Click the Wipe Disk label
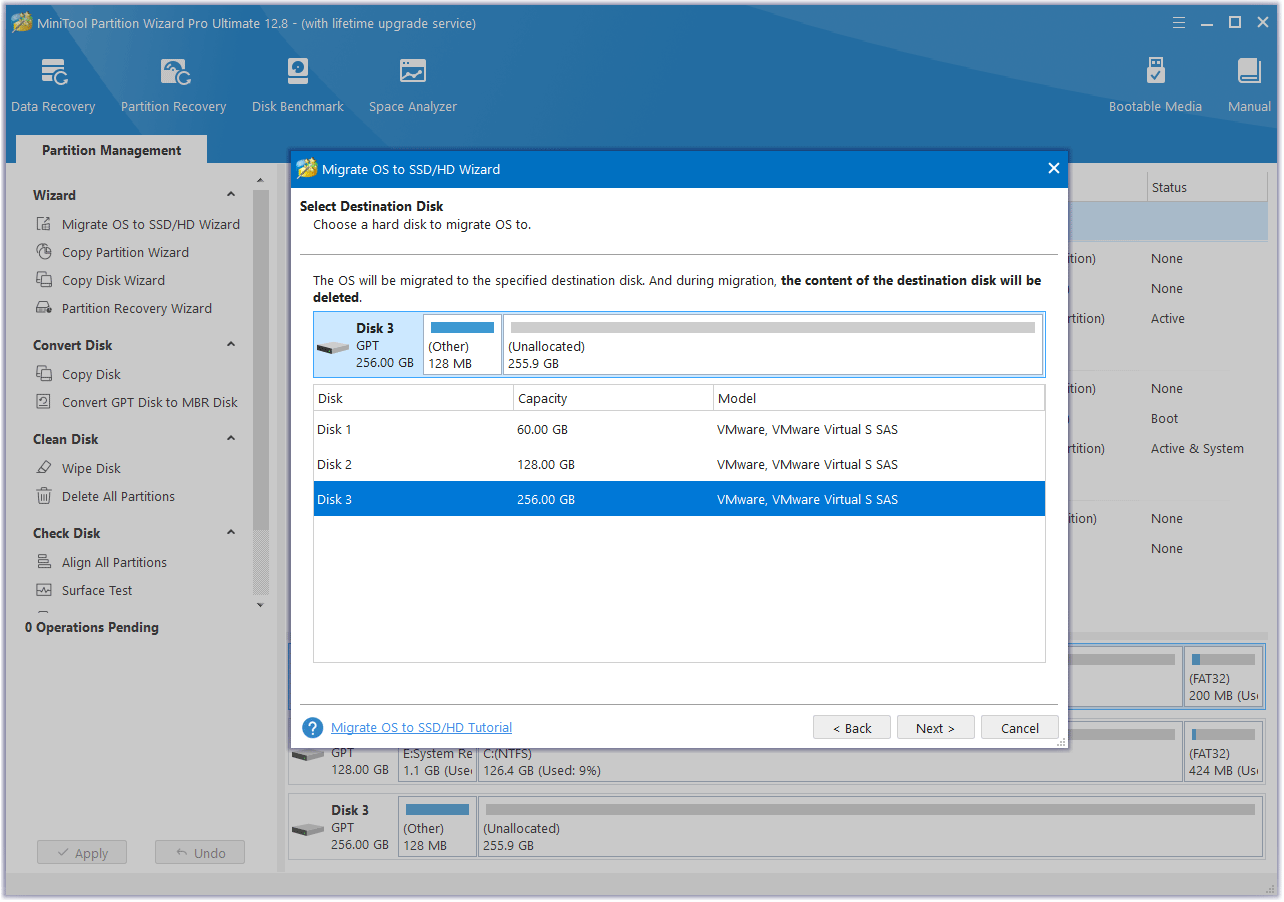Image resolution: width=1284 pixels, height=902 pixels. pyautogui.click(x=91, y=468)
